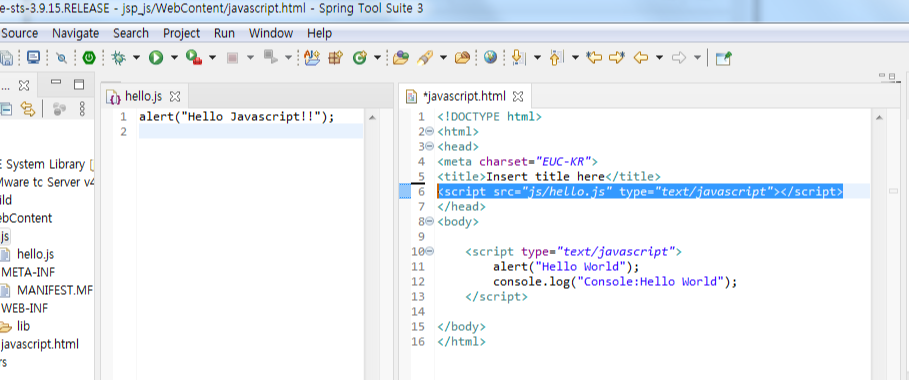The width and height of the screenshot is (909, 380).
Task: Open the Run menu
Action: pos(224,33)
